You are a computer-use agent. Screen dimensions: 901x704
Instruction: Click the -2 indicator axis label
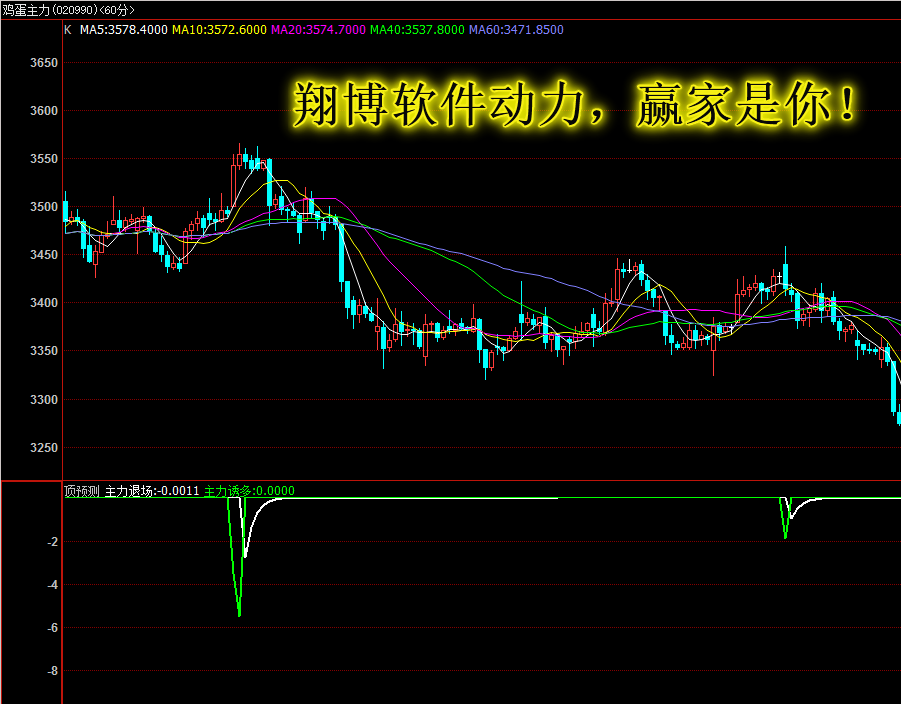[x=52, y=542]
